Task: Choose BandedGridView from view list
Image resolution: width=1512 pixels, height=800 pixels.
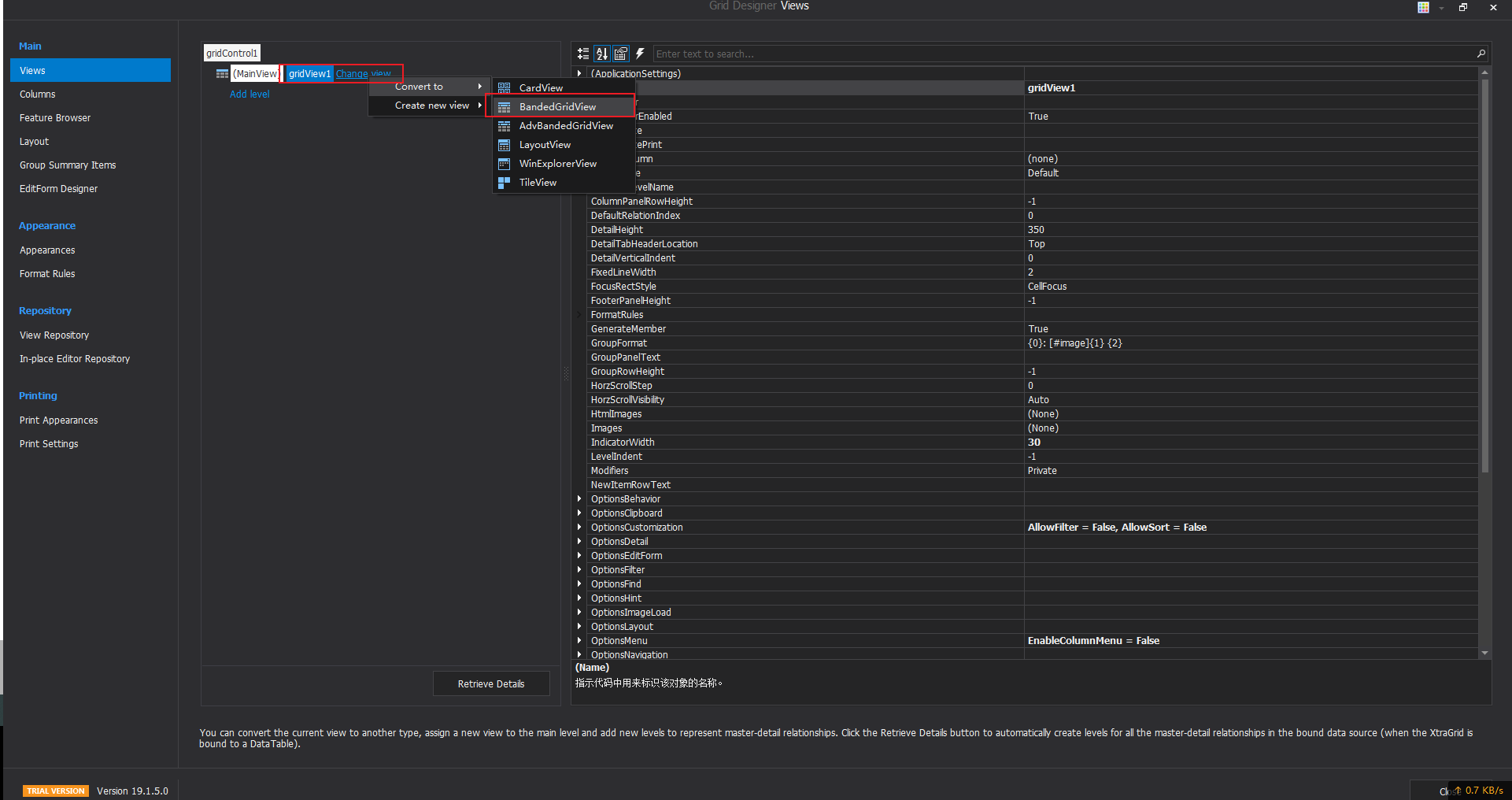Action: pyautogui.click(x=564, y=107)
